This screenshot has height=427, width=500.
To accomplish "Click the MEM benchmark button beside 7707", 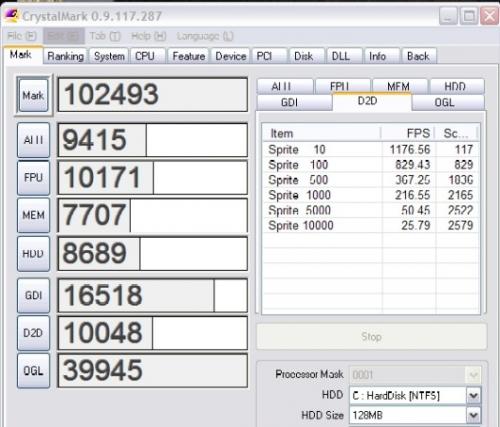I will tap(33, 215).
